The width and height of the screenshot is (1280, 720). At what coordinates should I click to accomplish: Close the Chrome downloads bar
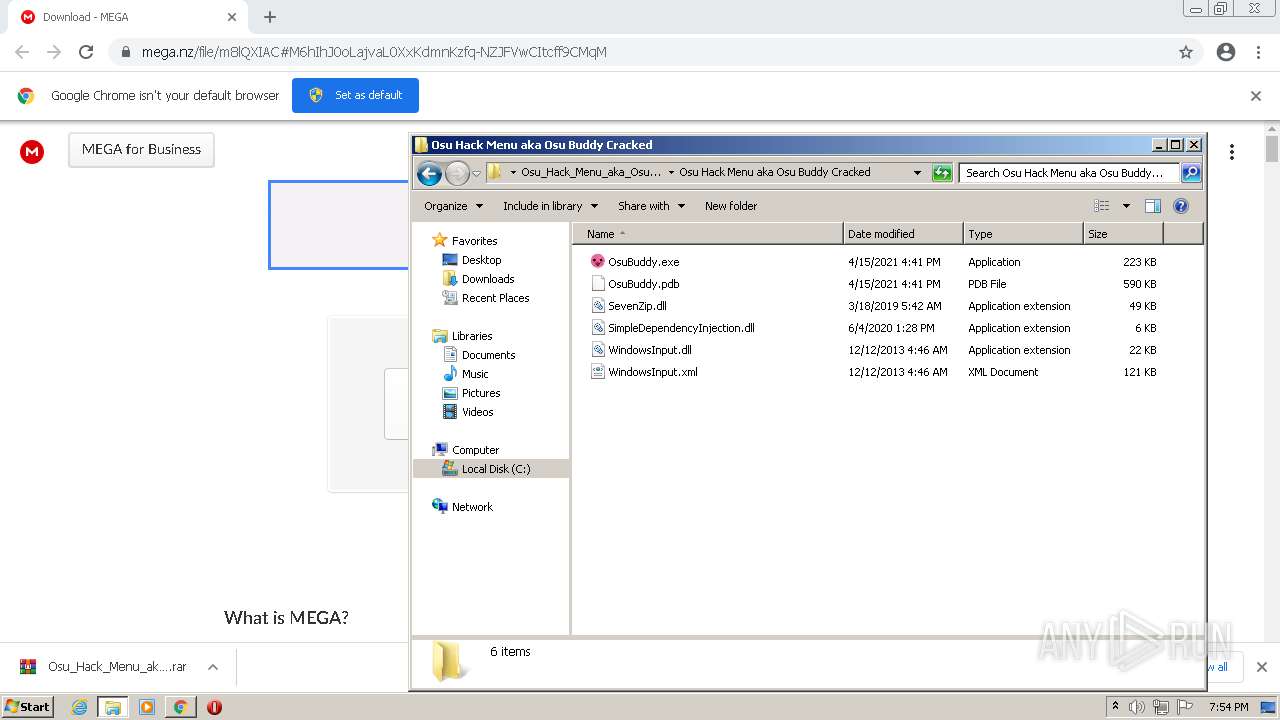click(x=1261, y=667)
